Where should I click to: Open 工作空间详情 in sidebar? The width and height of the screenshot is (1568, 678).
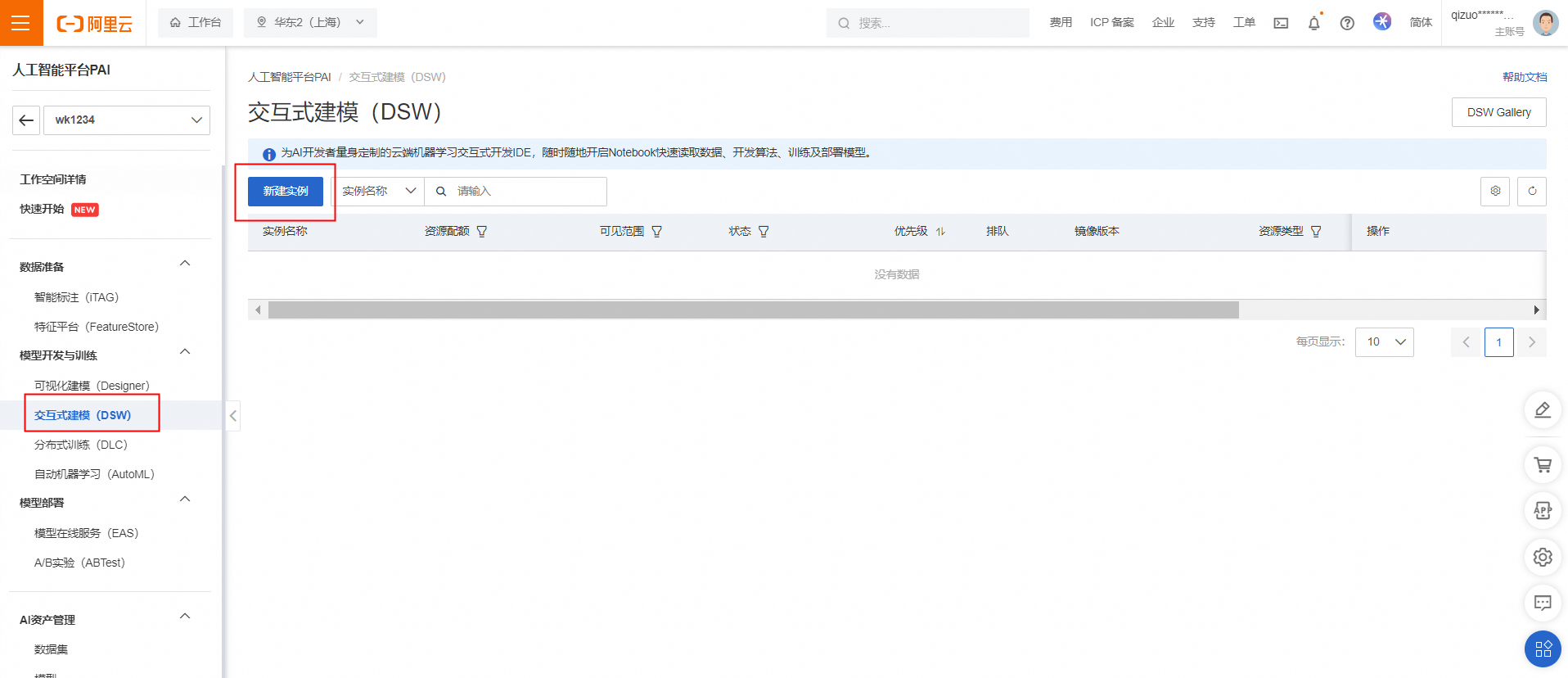click(53, 179)
